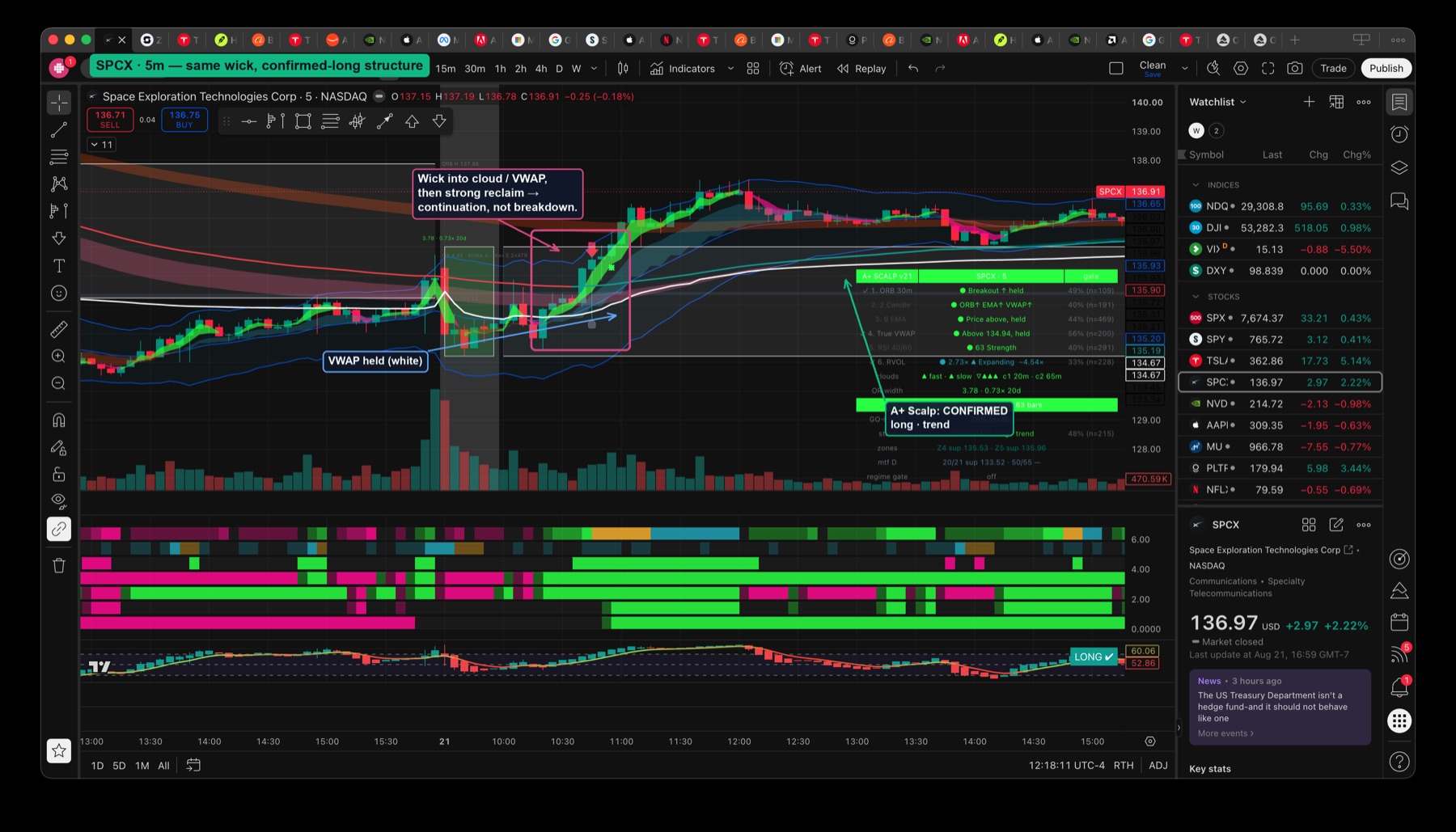Image resolution: width=1456 pixels, height=832 pixels.
Task: Open the Fibonacci and Gann tools
Action: (x=59, y=157)
